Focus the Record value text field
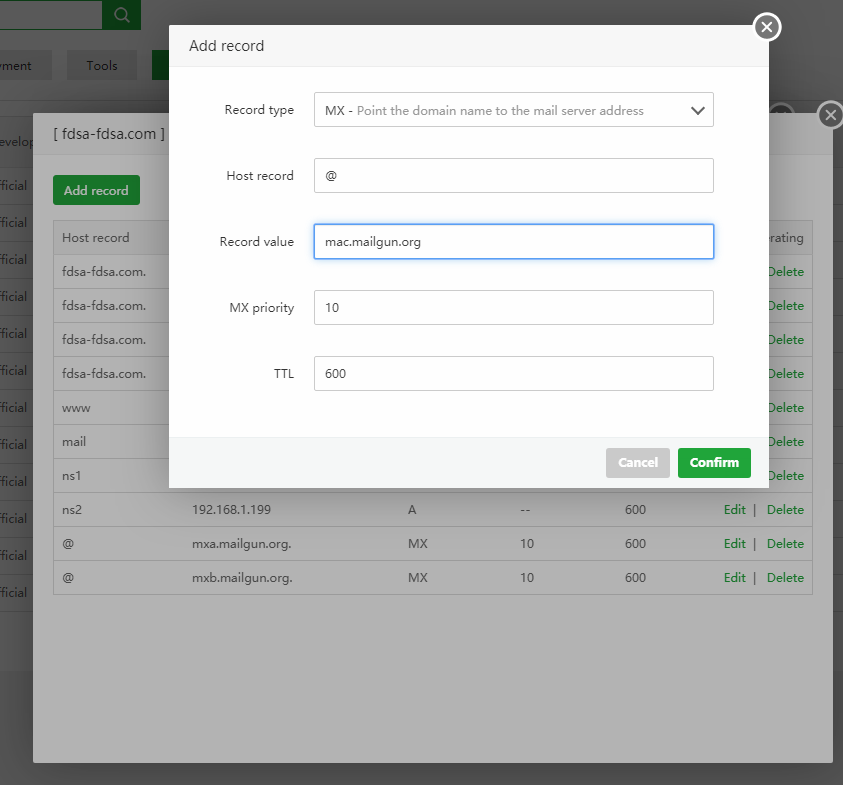Viewport: 843px width, 785px height. click(x=513, y=241)
